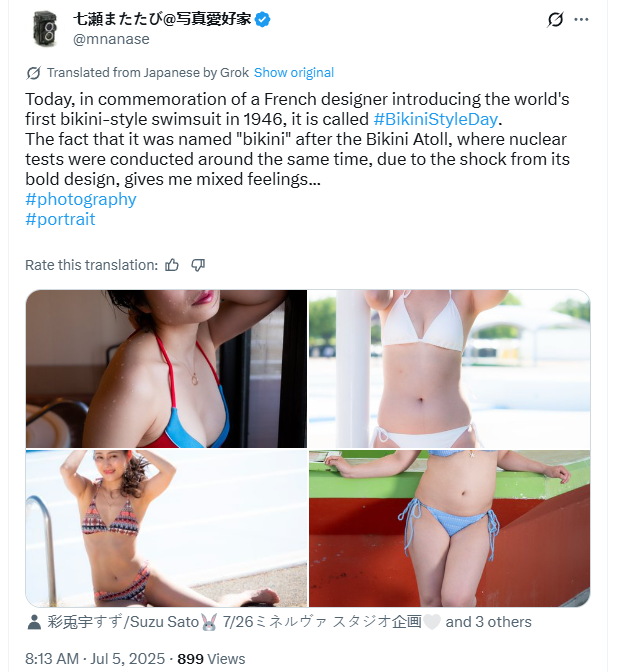Click the blue verified badge
The image size is (628, 672).
coord(262,20)
